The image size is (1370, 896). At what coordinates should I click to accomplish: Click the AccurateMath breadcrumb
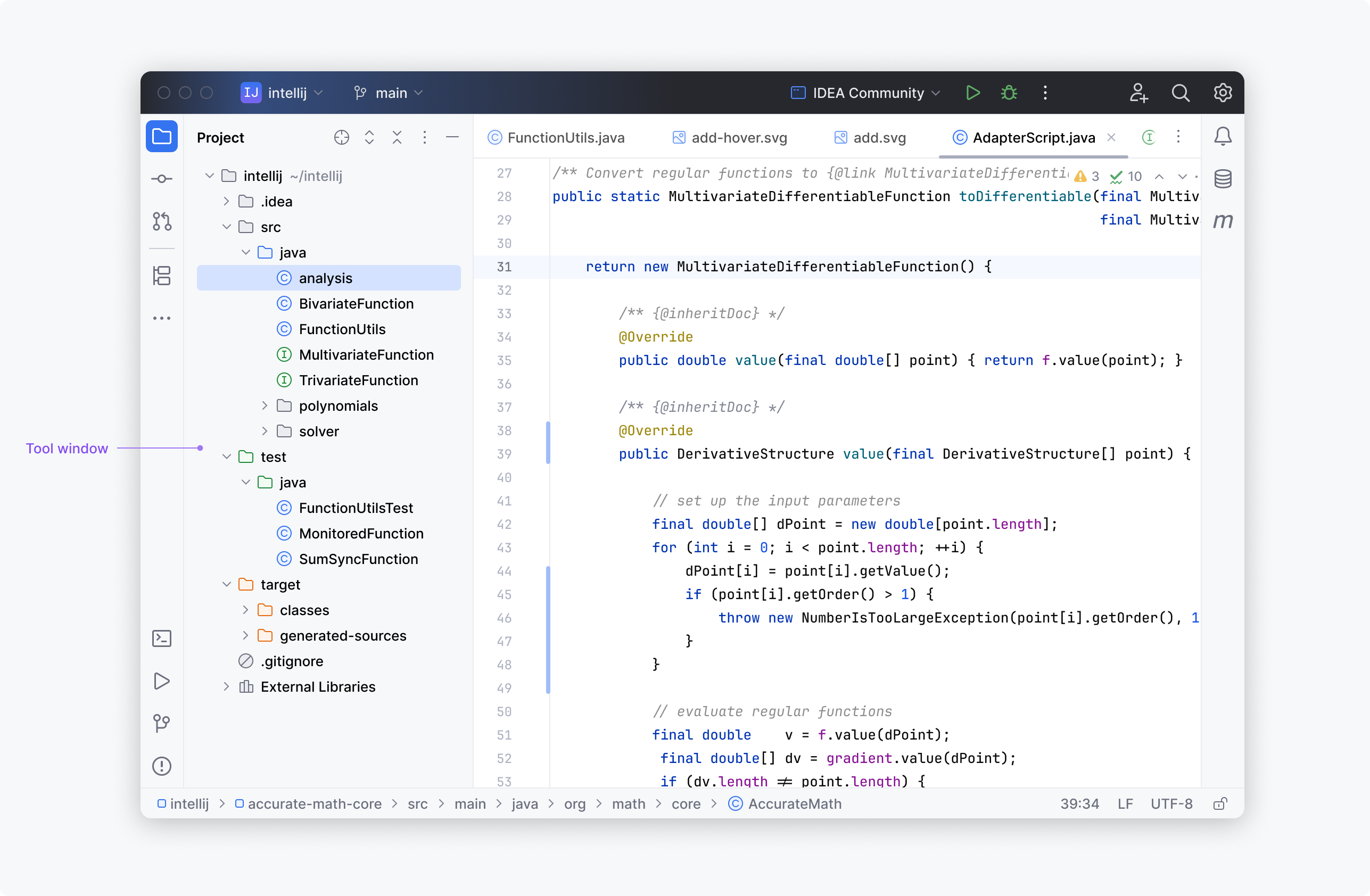(x=794, y=803)
